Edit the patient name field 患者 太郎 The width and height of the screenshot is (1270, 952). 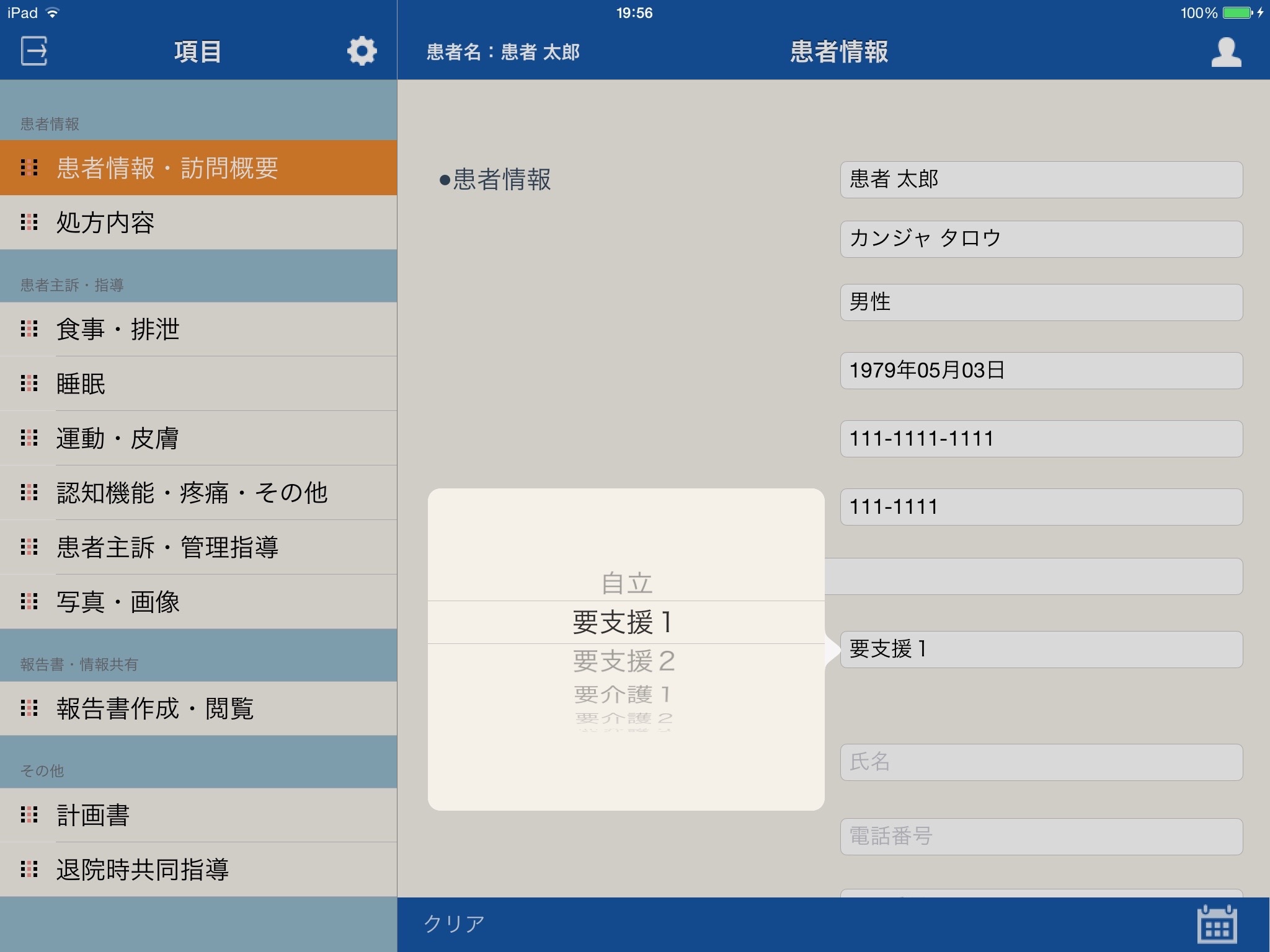tap(1041, 180)
